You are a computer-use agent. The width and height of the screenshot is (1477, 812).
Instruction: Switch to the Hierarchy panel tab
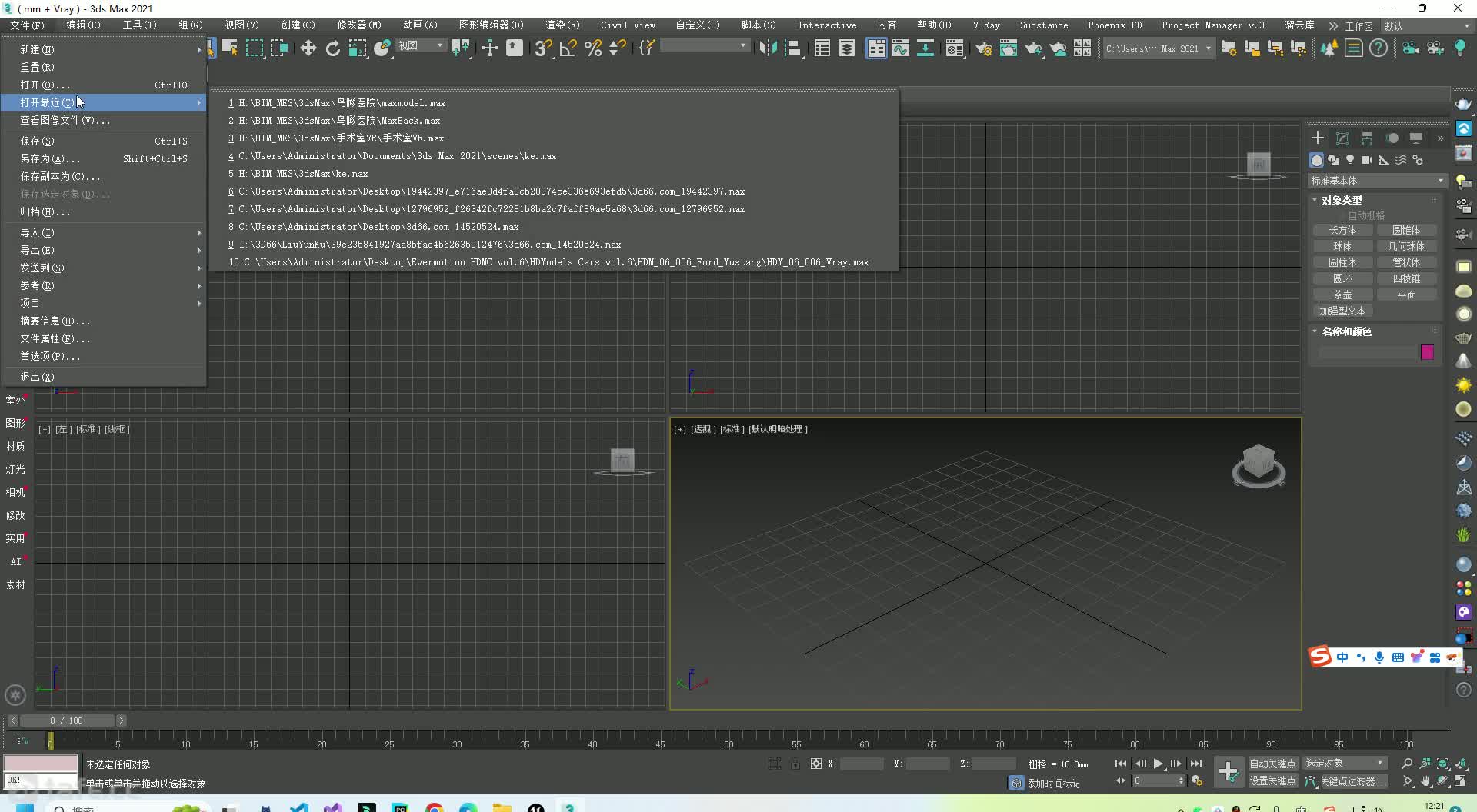[x=1367, y=138]
